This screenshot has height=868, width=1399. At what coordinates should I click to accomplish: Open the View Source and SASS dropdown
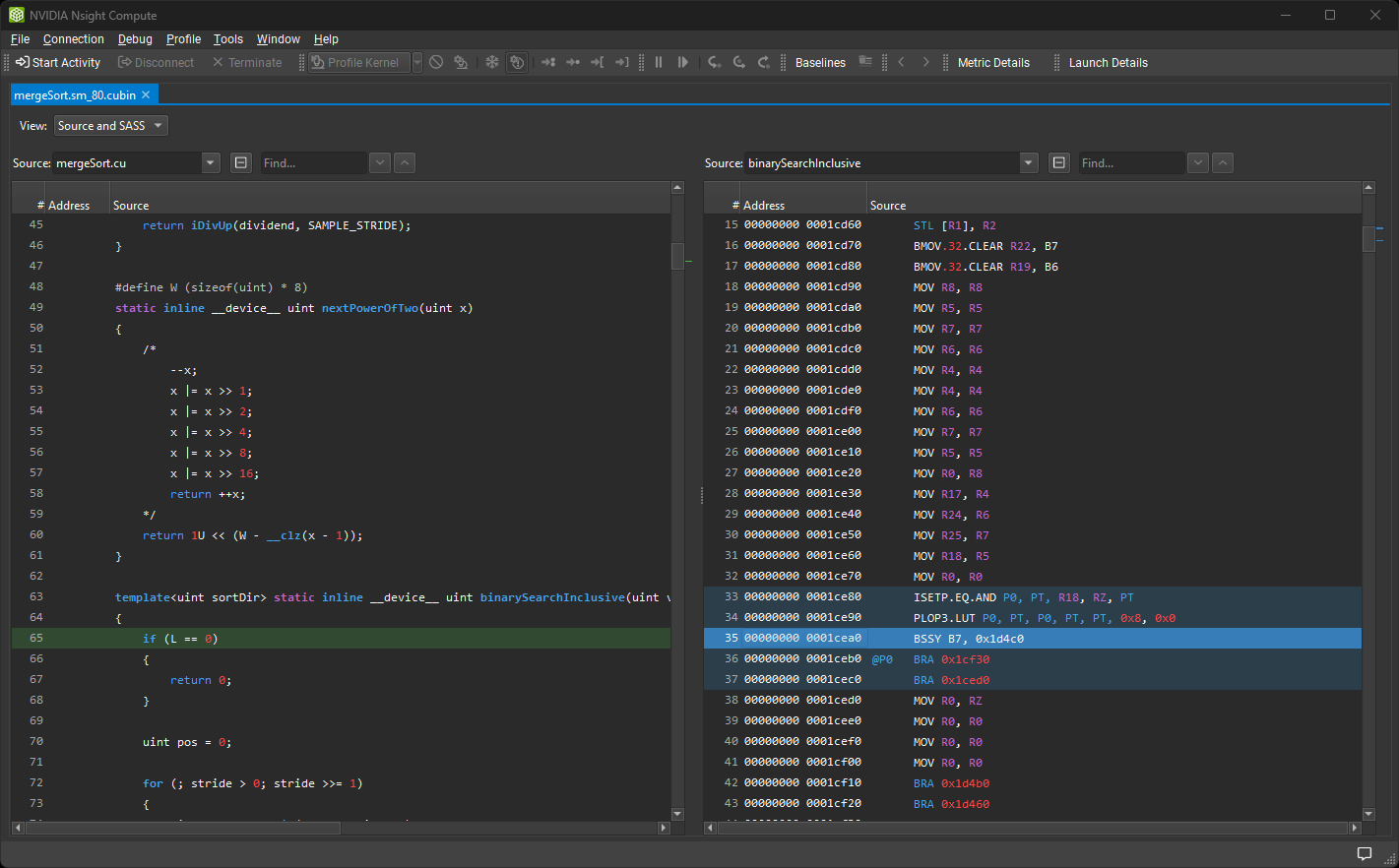110,126
